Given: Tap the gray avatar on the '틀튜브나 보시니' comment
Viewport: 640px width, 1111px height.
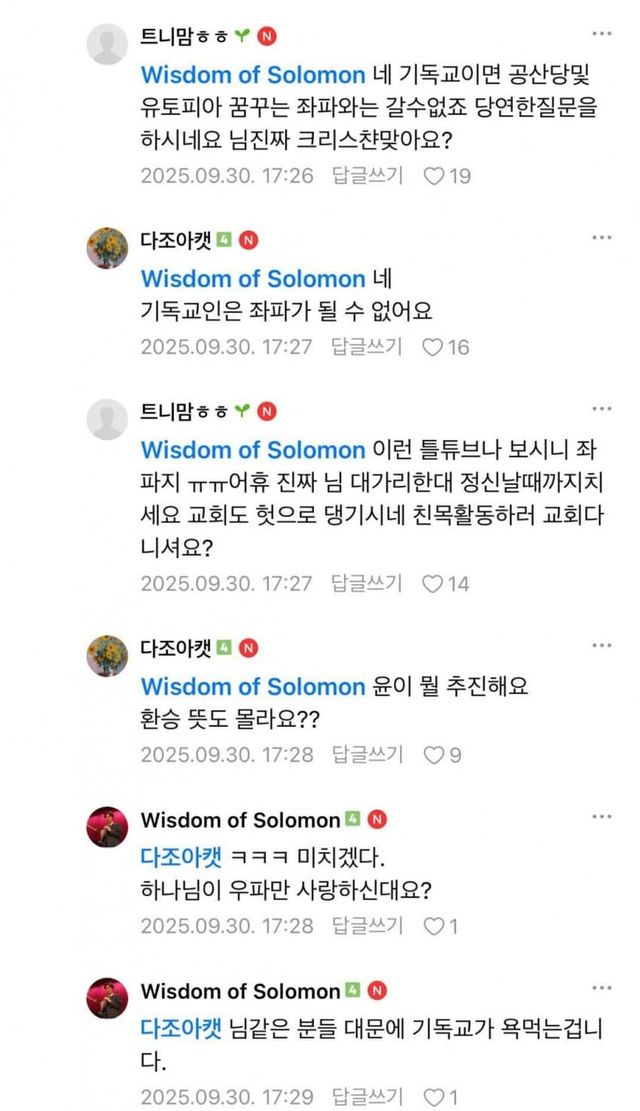Looking at the screenshot, I should 107,419.
